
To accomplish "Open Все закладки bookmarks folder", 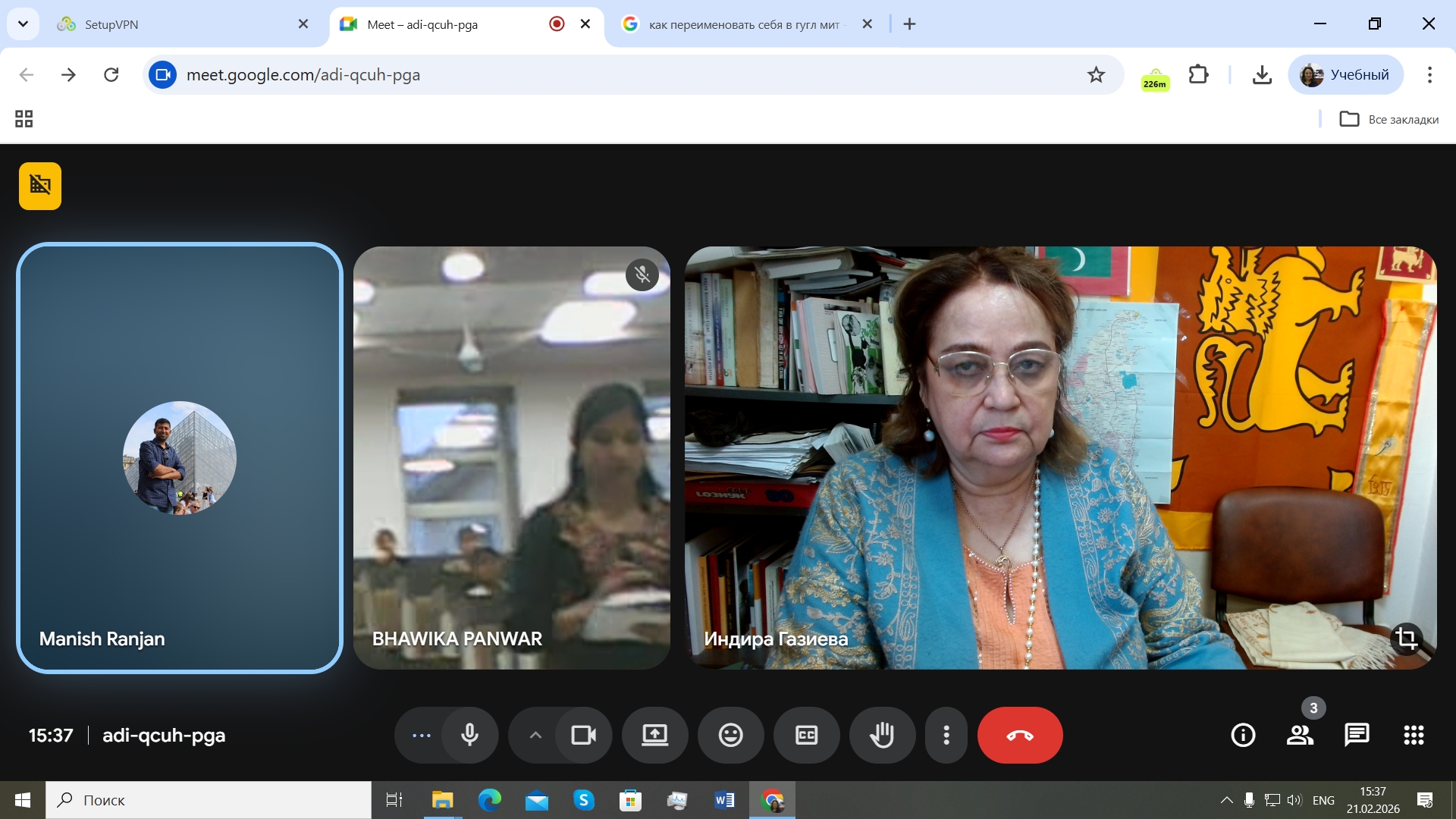I will pyautogui.click(x=1389, y=119).
